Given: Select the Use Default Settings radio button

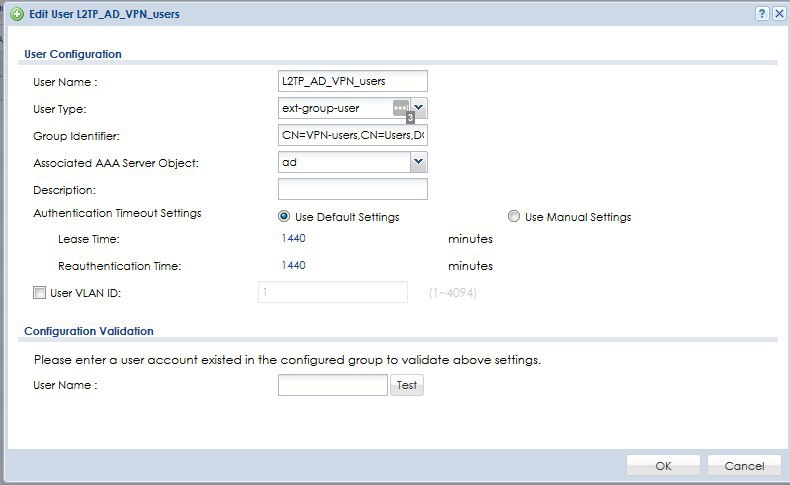Looking at the screenshot, I should coord(285,217).
